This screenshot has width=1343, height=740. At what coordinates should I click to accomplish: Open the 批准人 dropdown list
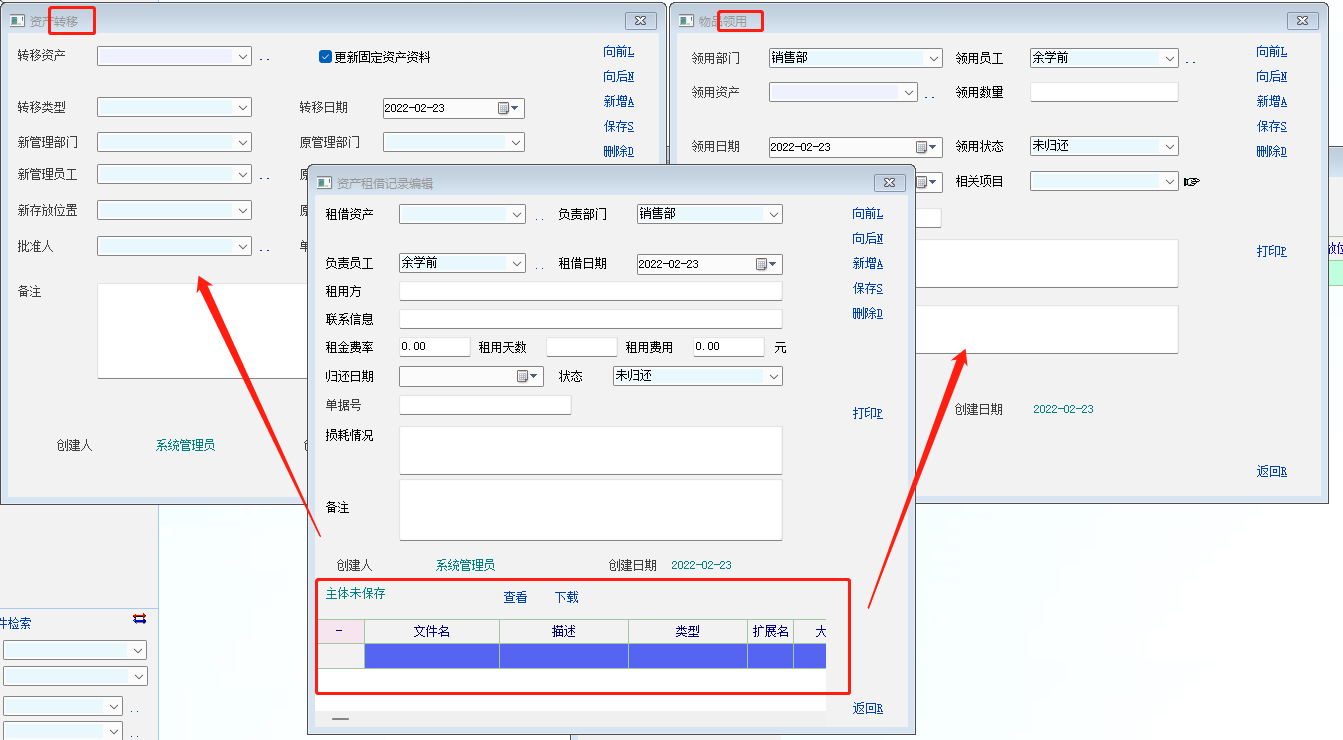pos(243,246)
